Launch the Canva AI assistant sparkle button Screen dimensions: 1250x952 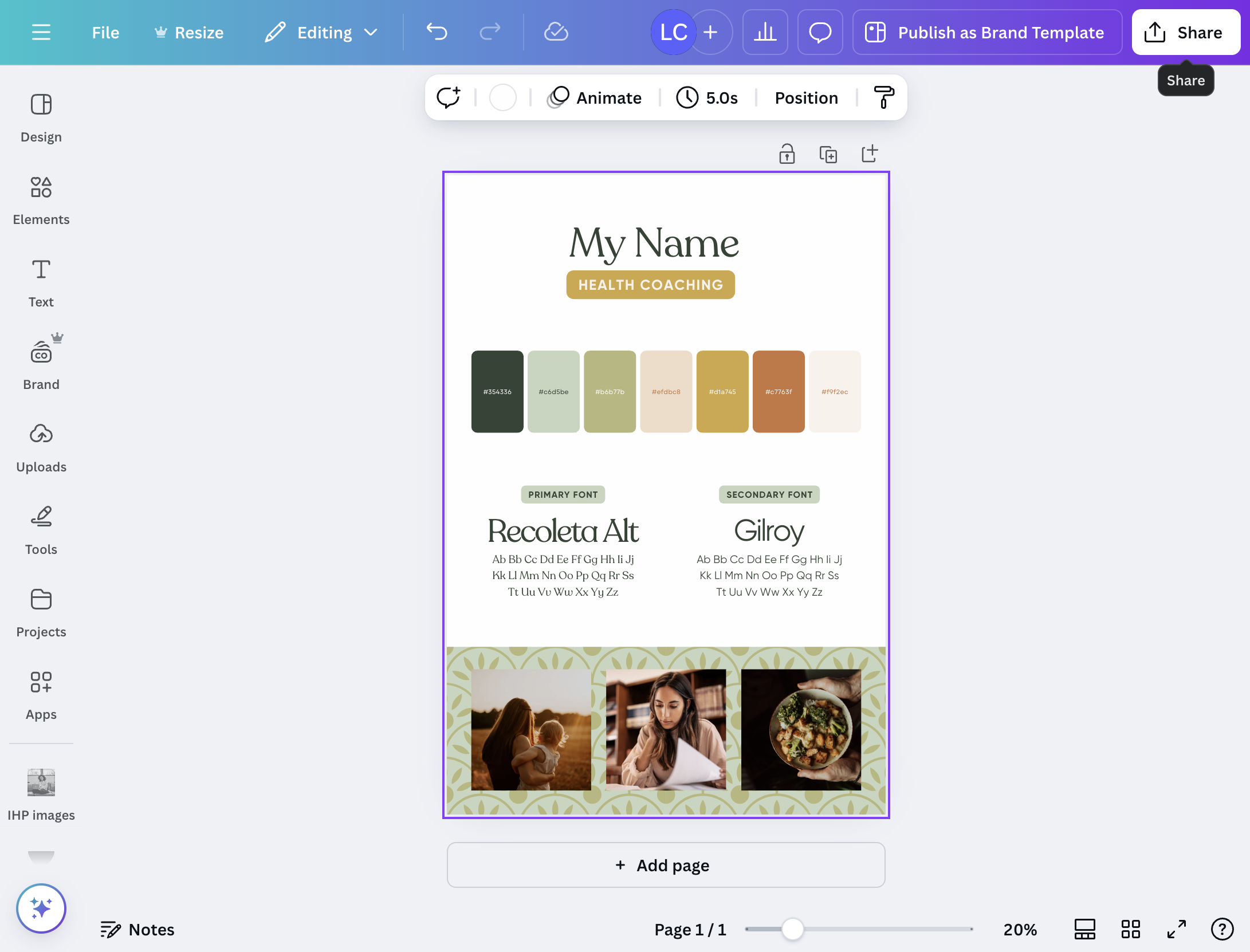[x=41, y=908]
